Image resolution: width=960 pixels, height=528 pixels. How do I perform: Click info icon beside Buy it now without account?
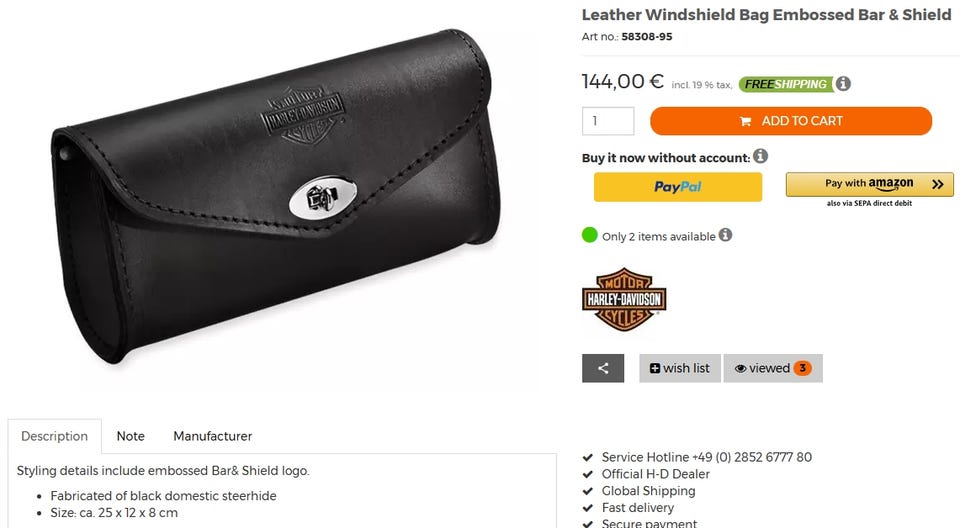pos(760,156)
